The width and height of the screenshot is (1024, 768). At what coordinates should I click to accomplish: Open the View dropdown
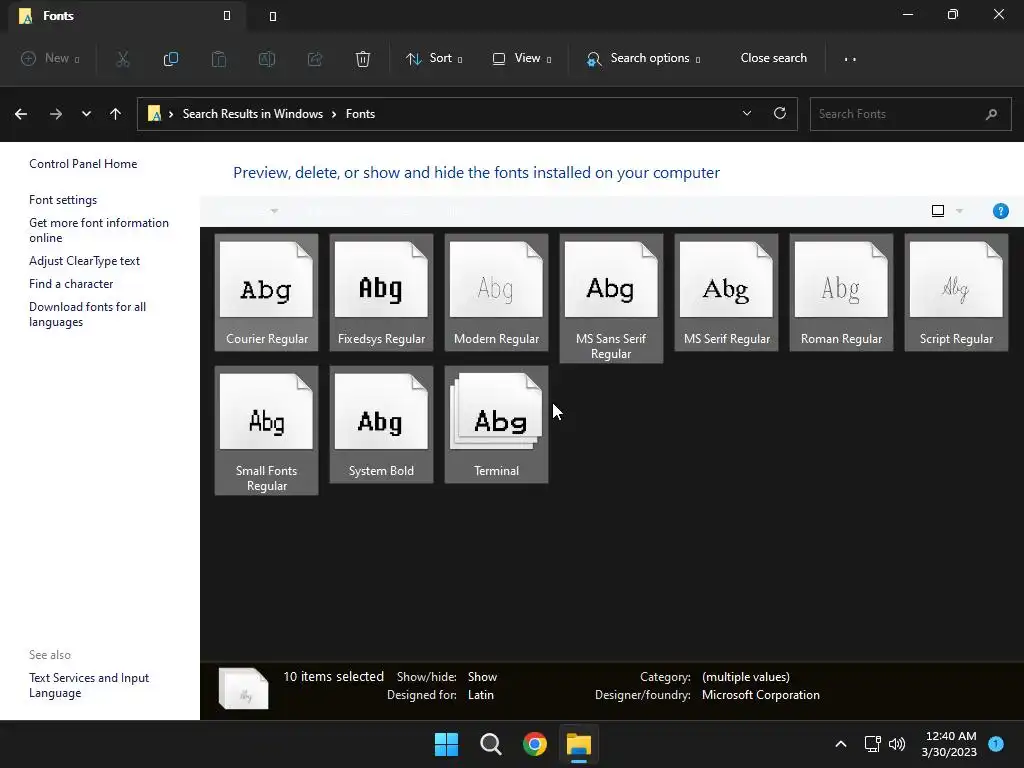click(x=522, y=58)
